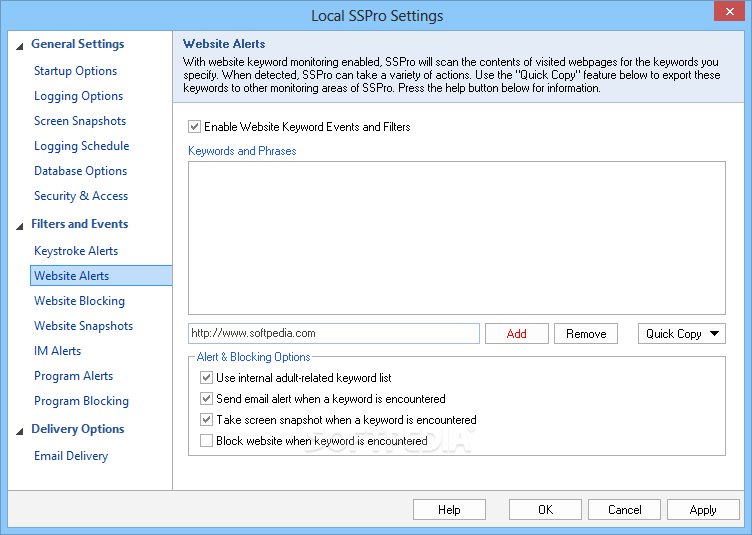Image resolution: width=752 pixels, height=535 pixels.
Task: Apply the current settings
Action: tap(703, 510)
